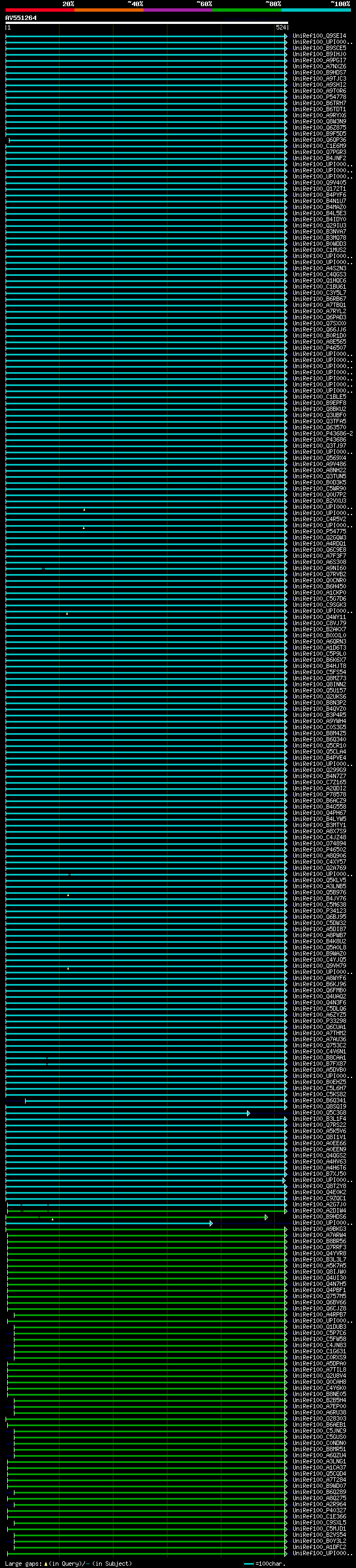The width and height of the screenshot is (356, 1568).
Task: Click the query end position label 524
Action: tap(281, 27)
